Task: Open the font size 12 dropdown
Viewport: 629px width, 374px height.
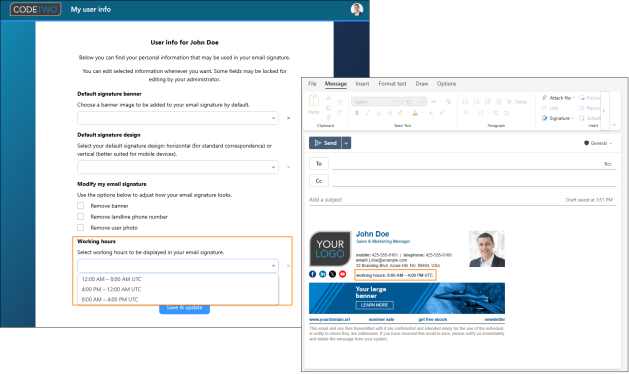Action: click(415, 102)
